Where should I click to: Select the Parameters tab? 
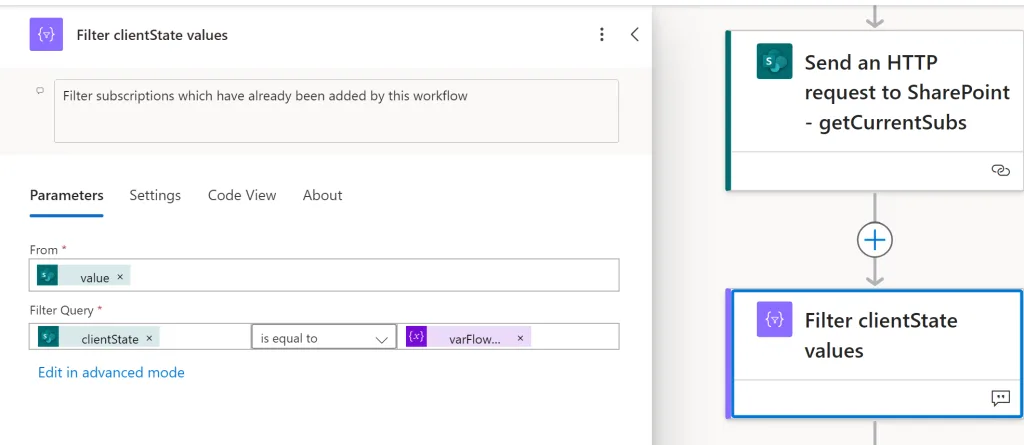(67, 195)
